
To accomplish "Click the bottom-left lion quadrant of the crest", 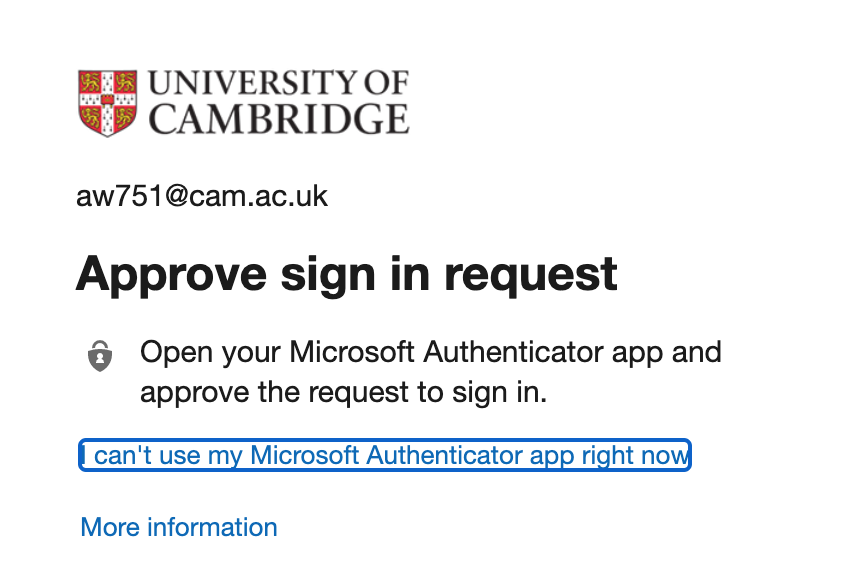I will [x=91, y=117].
